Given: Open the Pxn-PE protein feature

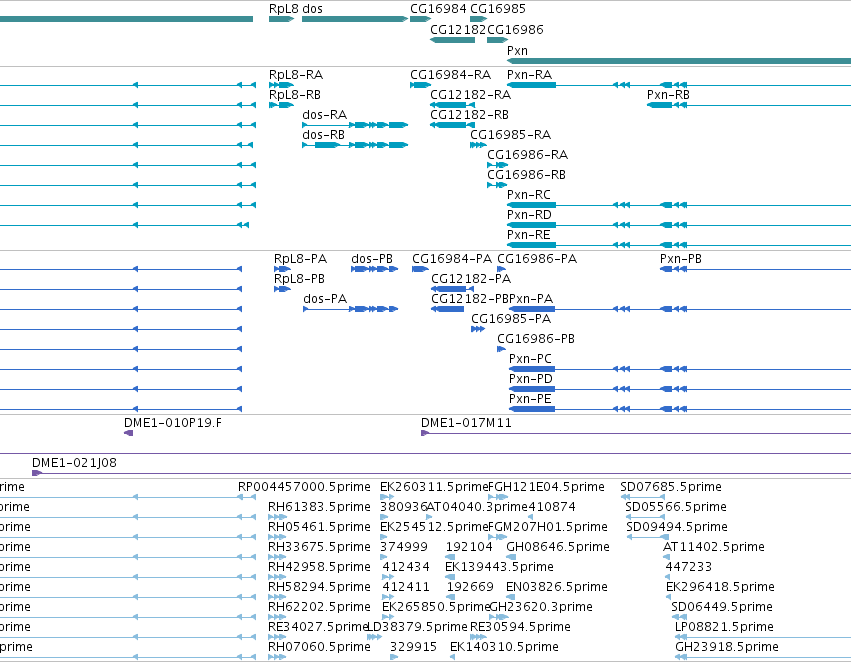Looking at the screenshot, I should [680, 409].
